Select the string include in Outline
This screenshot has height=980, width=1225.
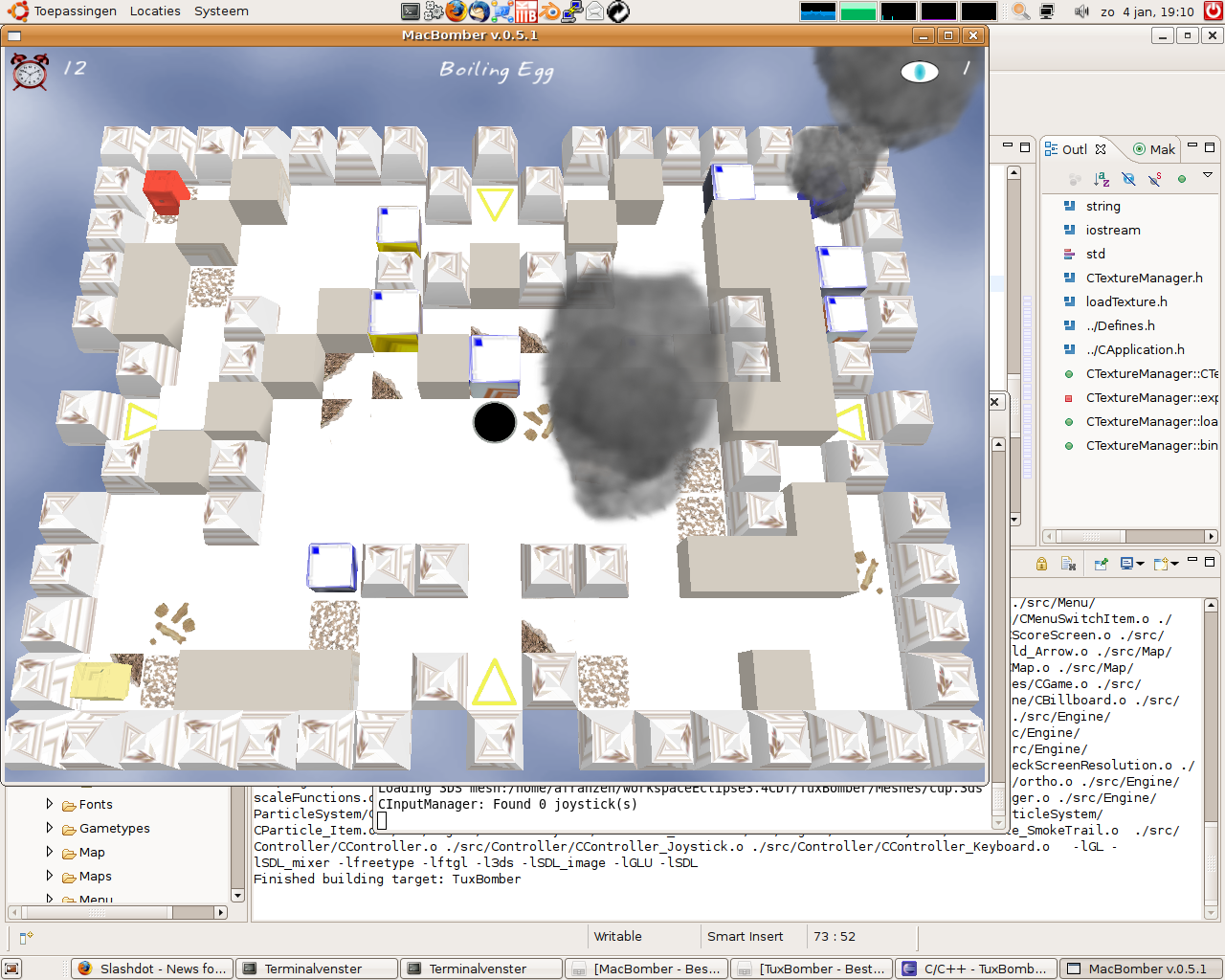1102,206
